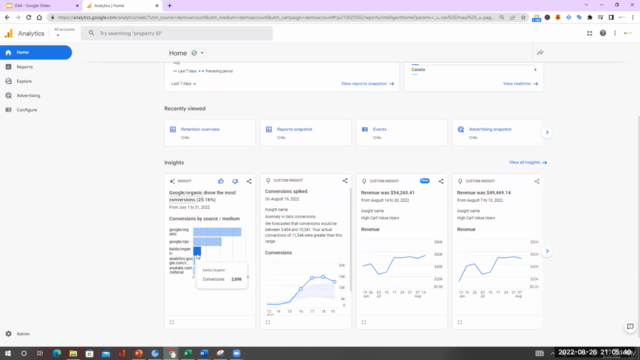Click the Conversions spiked title
The width and height of the screenshot is (640, 360).
coord(286,191)
